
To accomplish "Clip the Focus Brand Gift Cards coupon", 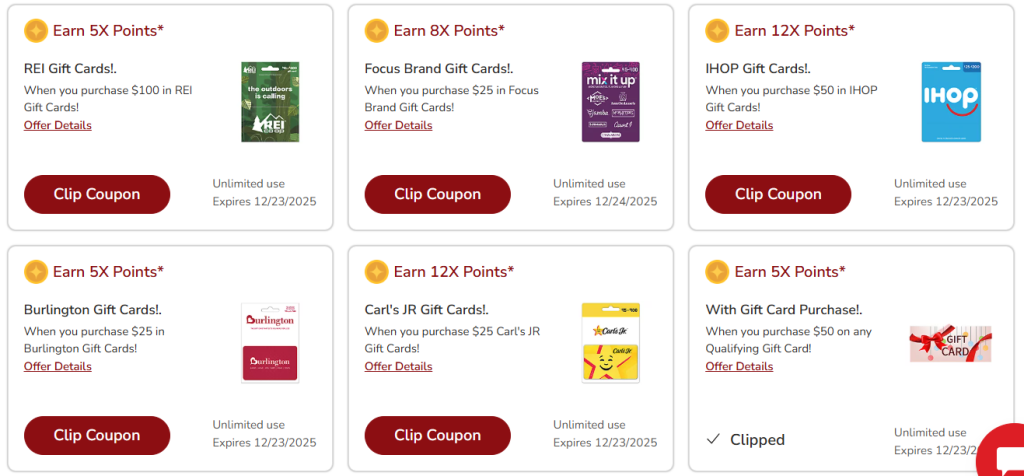I will (437, 194).
